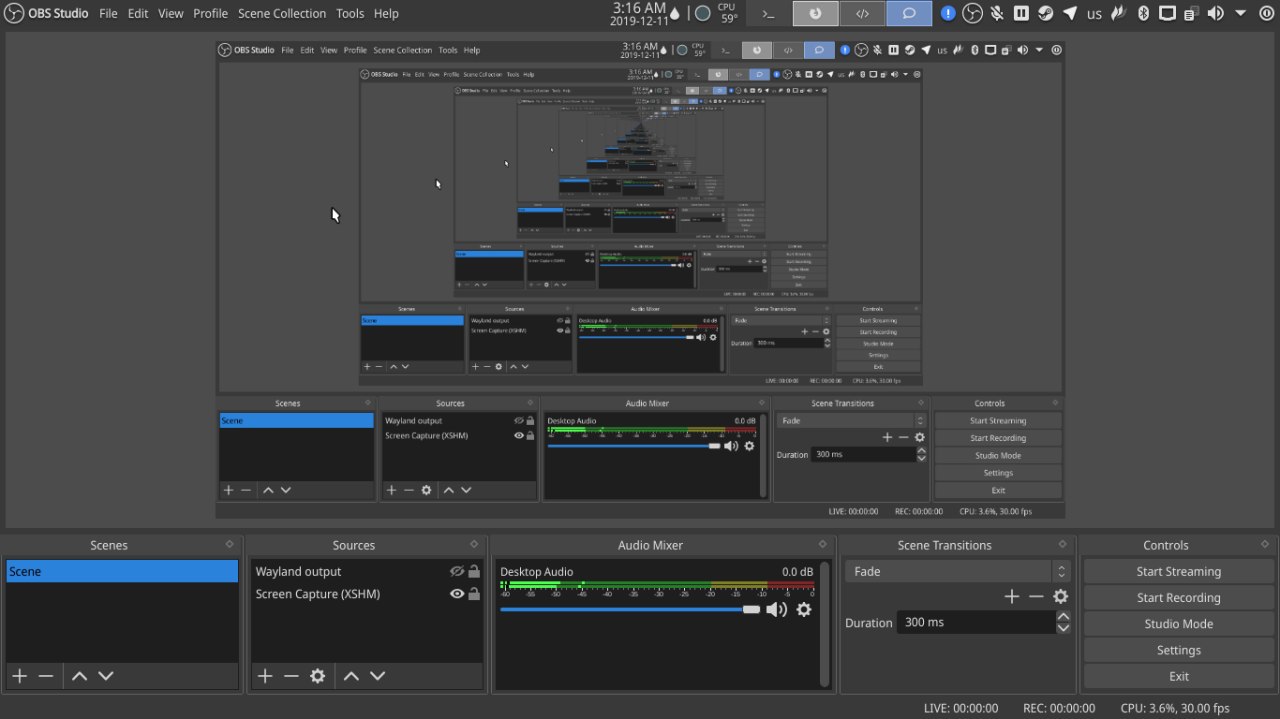Undock the Scenes panel with its float icon
This screenshot has width=1280, height=719.
[229, 544]
